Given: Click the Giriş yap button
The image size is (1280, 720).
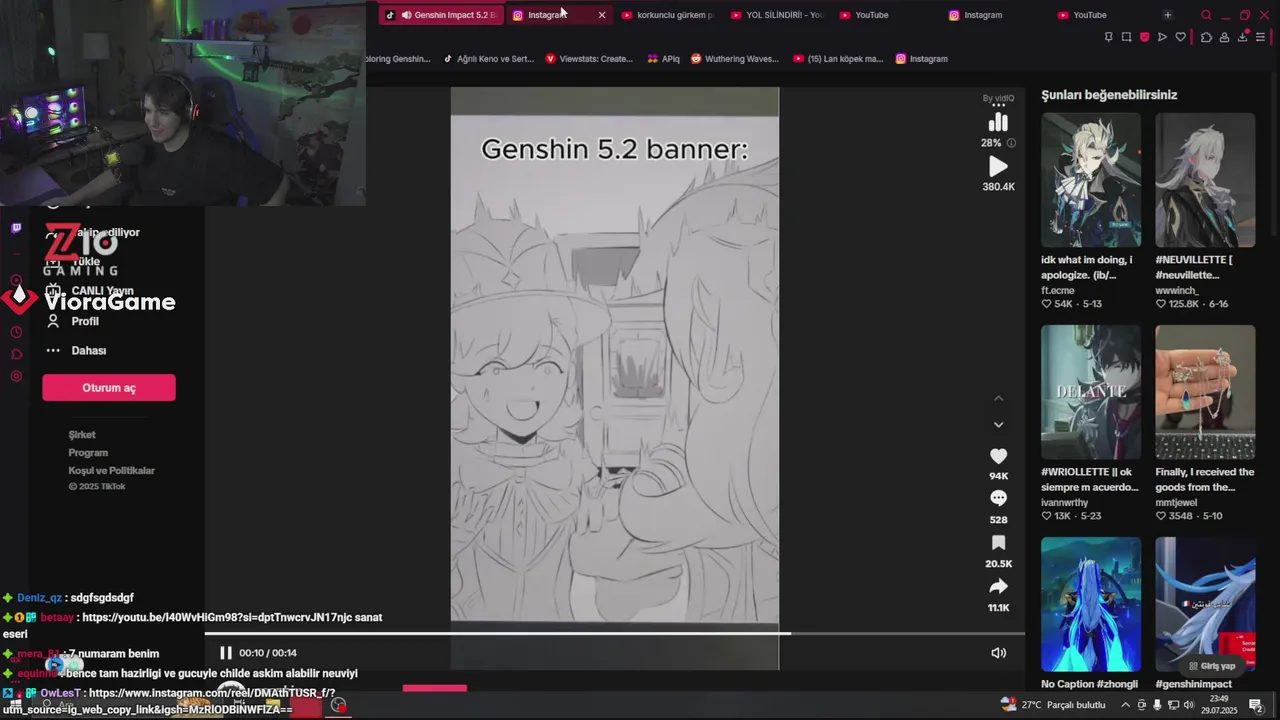Looking at the screenshot, I should (x=1211, y=666).
